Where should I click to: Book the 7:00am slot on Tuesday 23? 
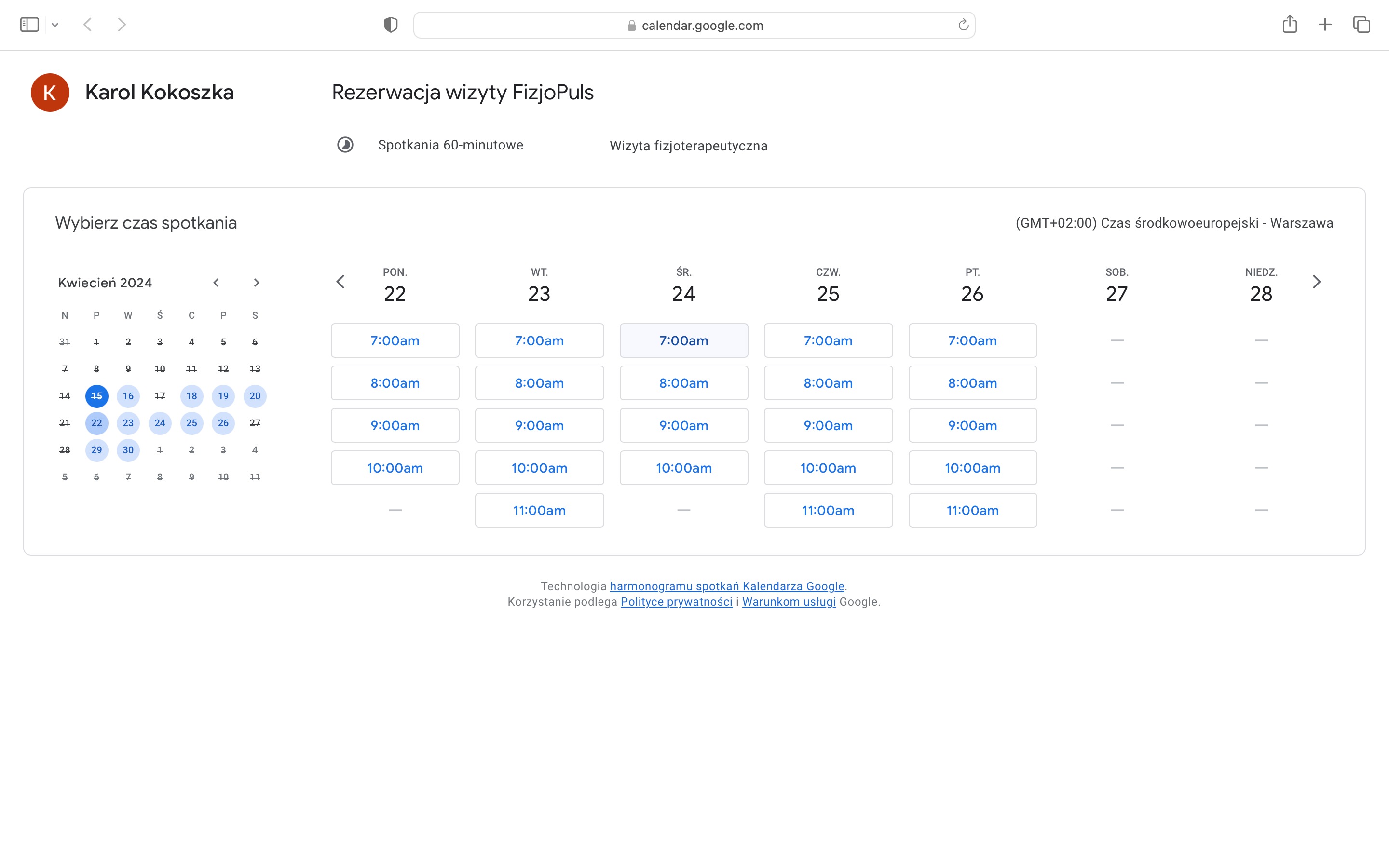[540, 340]
